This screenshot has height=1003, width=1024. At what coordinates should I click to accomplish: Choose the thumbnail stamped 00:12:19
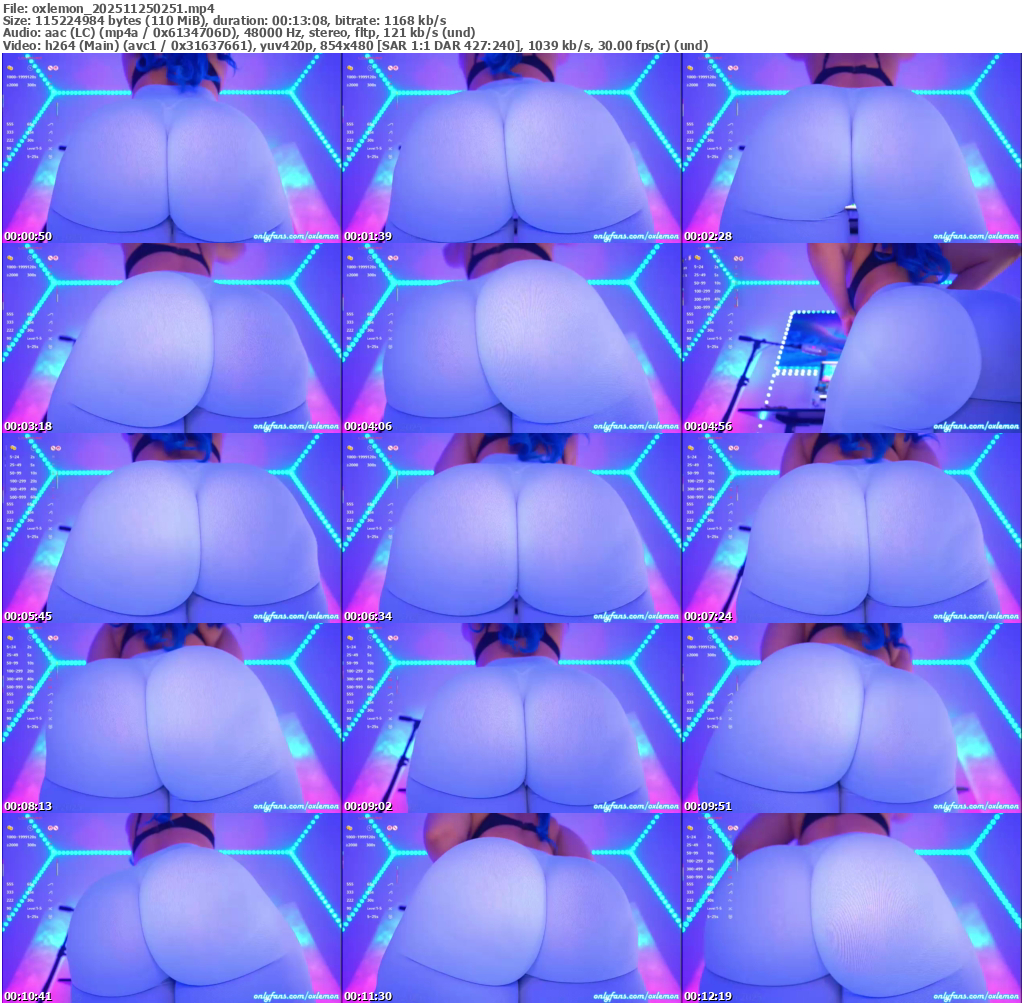[x=852, y=908]
